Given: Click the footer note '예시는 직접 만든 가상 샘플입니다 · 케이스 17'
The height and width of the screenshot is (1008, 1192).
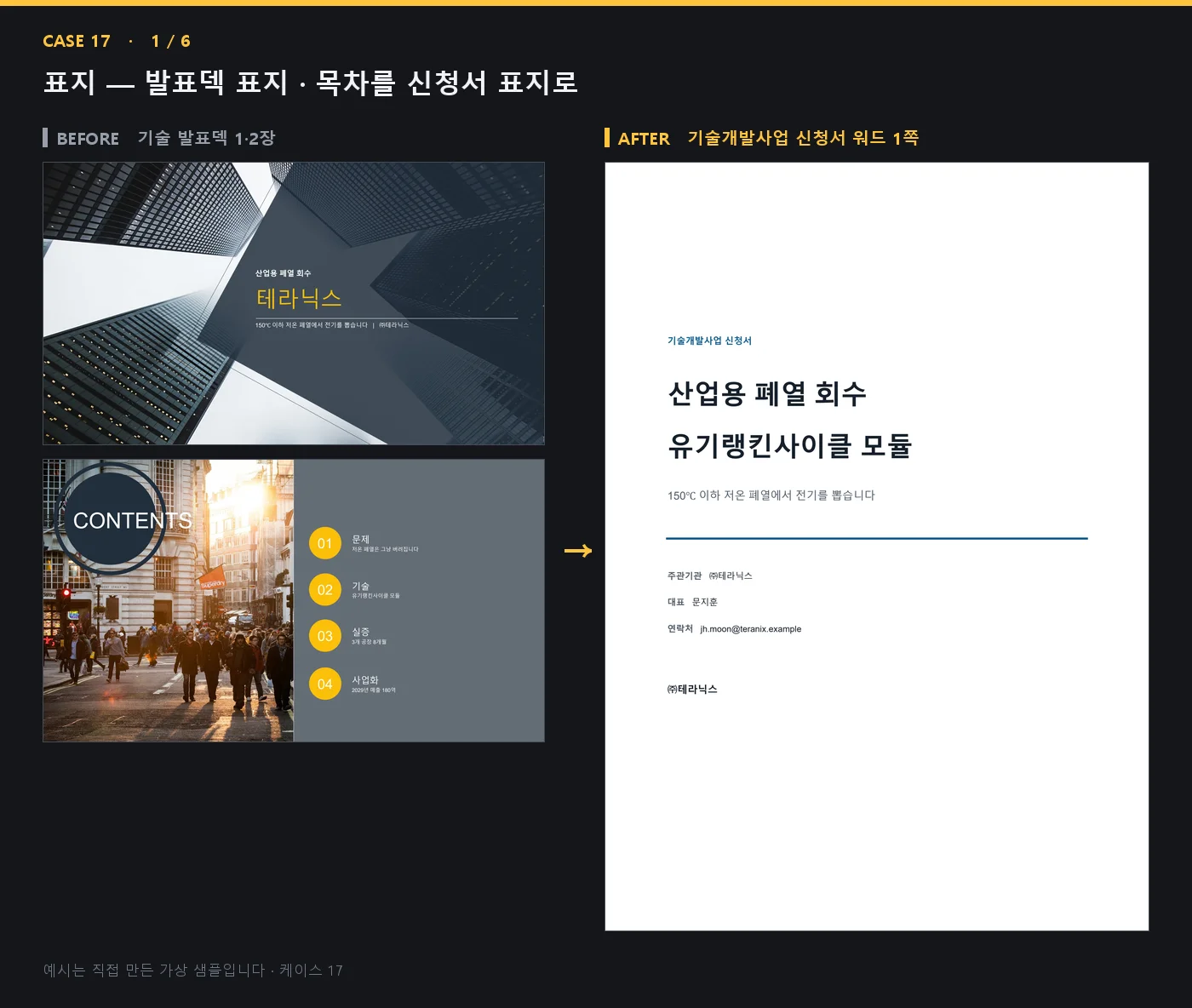Looking at the screenshot, I should click(193, 970).
